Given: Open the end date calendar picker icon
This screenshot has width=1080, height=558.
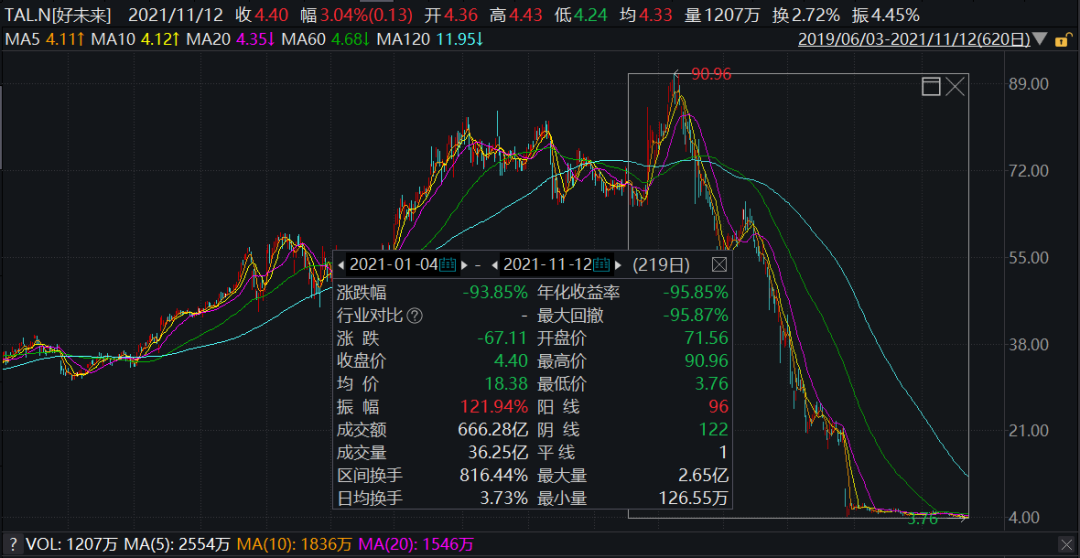Looking at the screenshot, I should [x=601, y=265].
